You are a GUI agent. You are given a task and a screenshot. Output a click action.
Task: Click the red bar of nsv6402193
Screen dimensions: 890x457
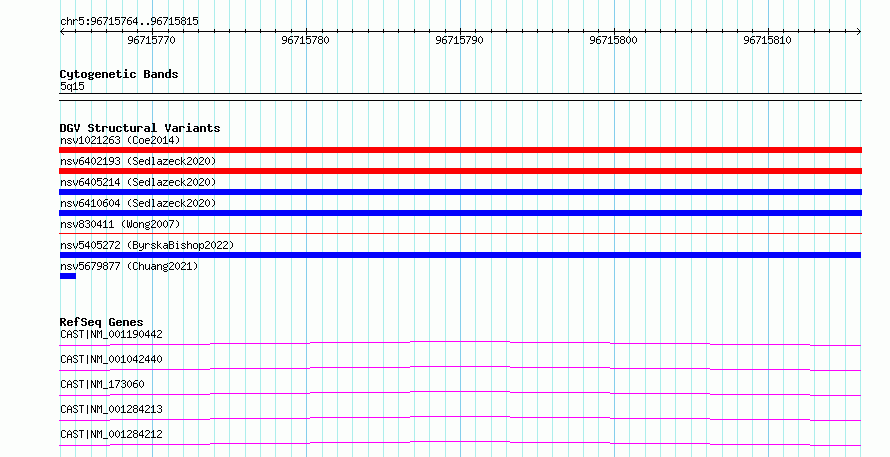tap(460, 171)
